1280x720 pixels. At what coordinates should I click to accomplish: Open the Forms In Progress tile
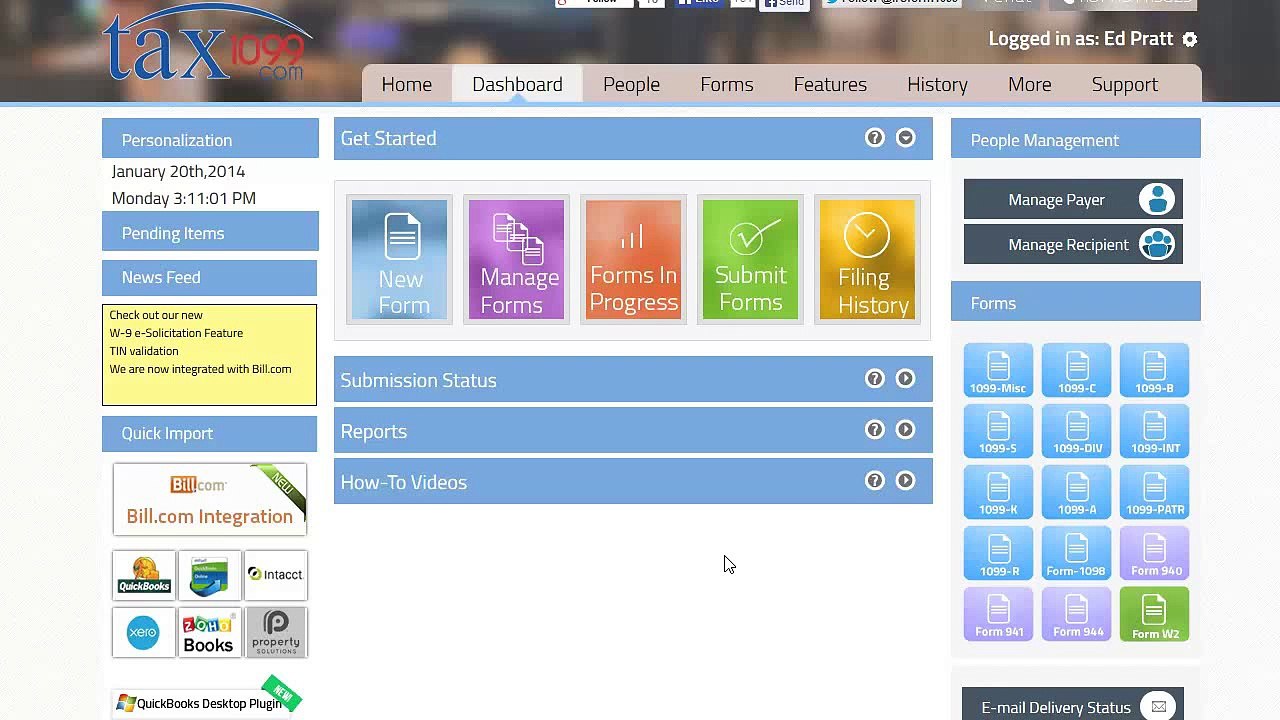click(633, 260)
